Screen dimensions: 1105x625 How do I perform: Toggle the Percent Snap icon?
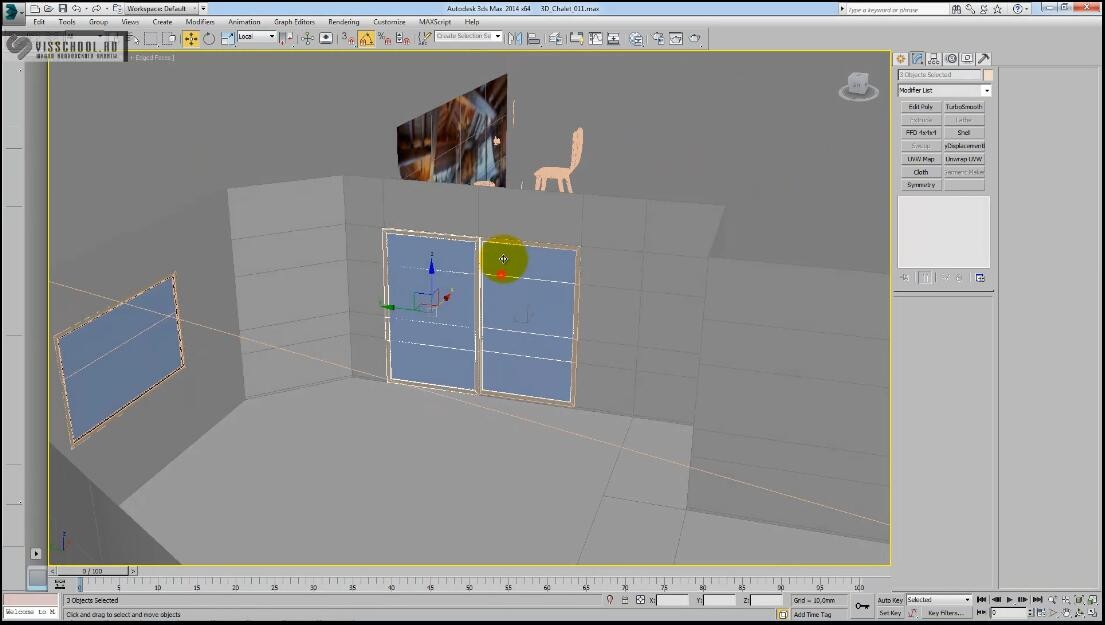(x=384, y=39)
